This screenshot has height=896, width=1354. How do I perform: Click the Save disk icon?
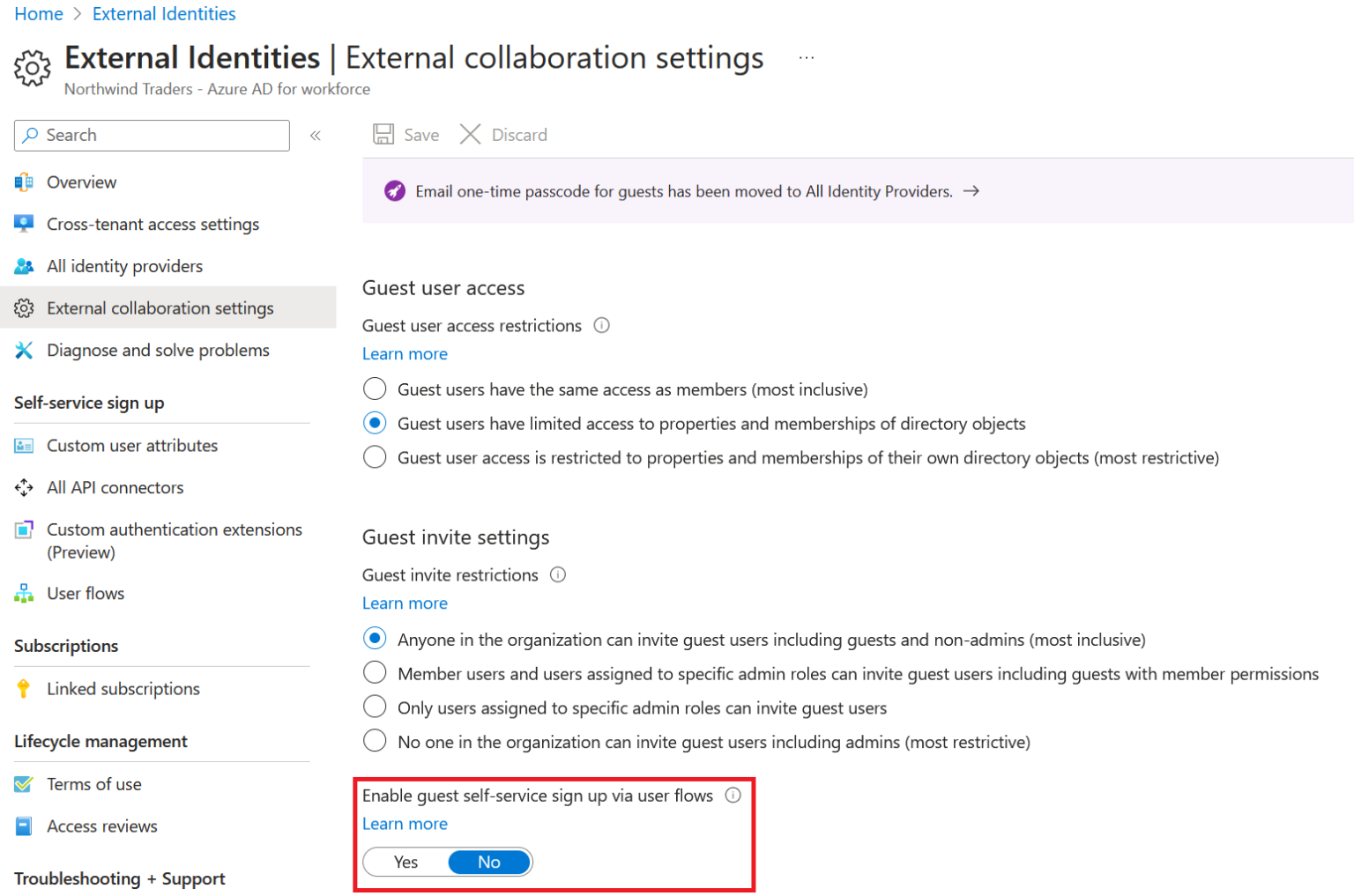coord(383,135)
